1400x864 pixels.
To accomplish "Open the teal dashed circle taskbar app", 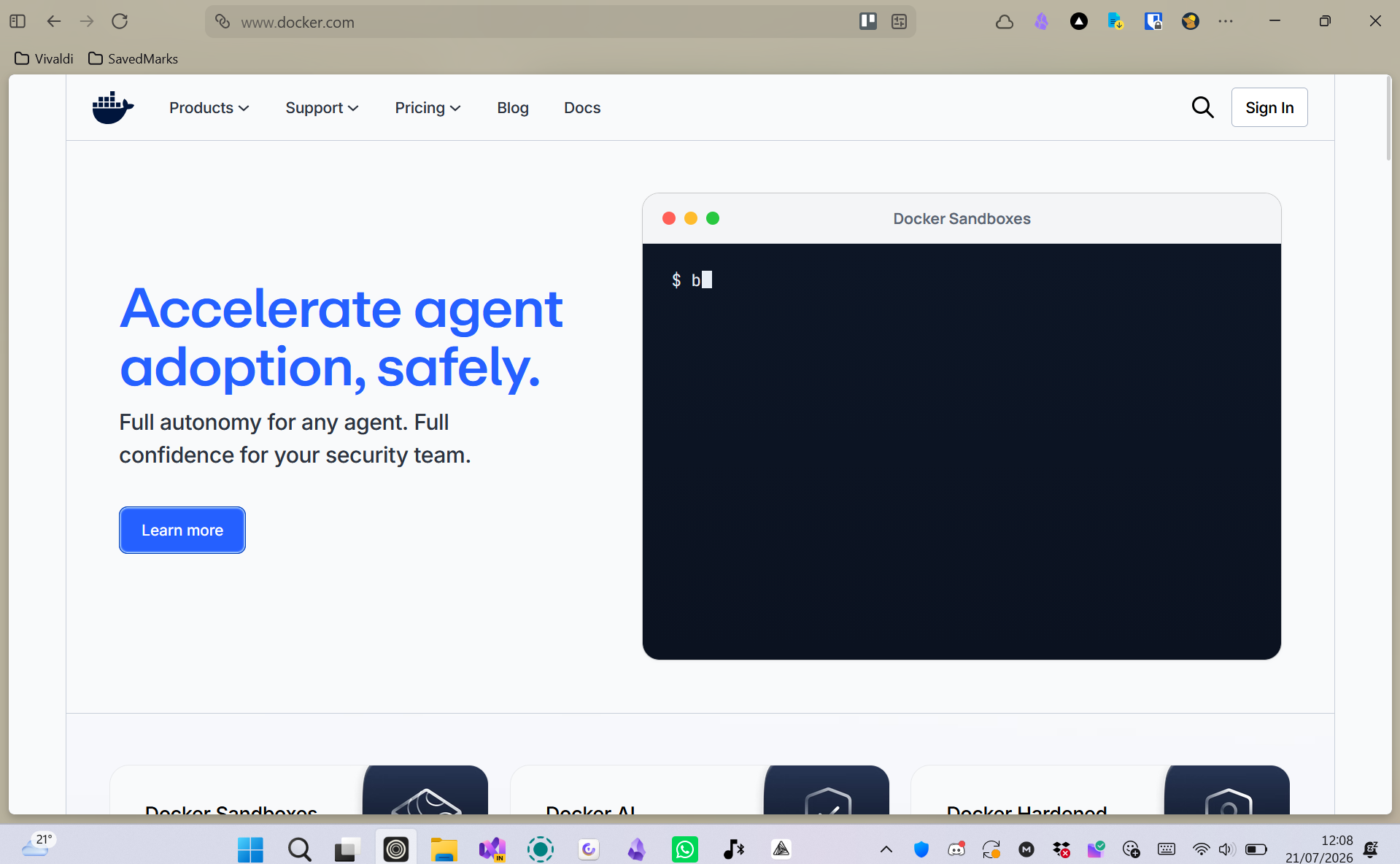I will click(541, 849).
